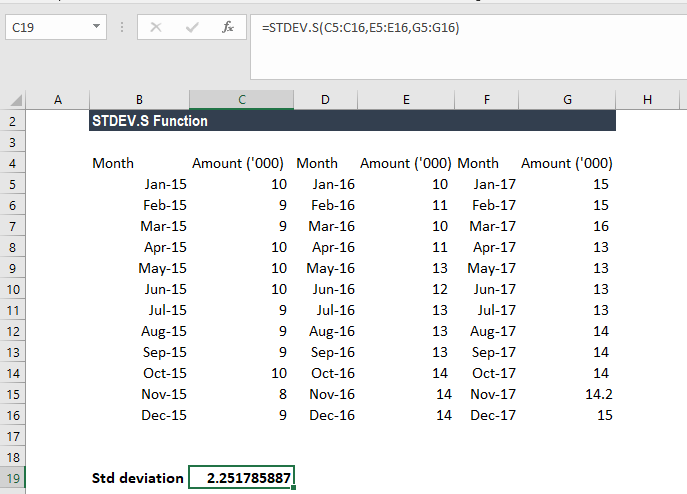Select column C header
This screenshot has height=494, width=687.
click(x=241, y=100)
